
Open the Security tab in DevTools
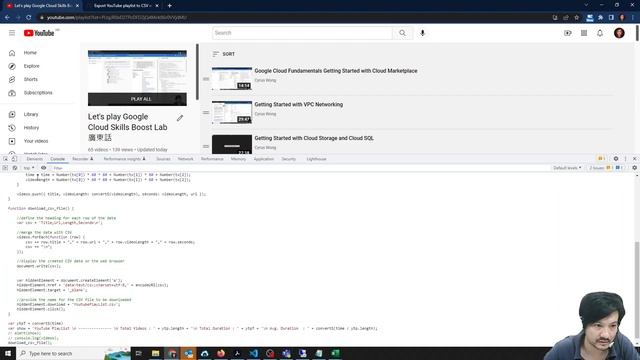click(289, 159)
